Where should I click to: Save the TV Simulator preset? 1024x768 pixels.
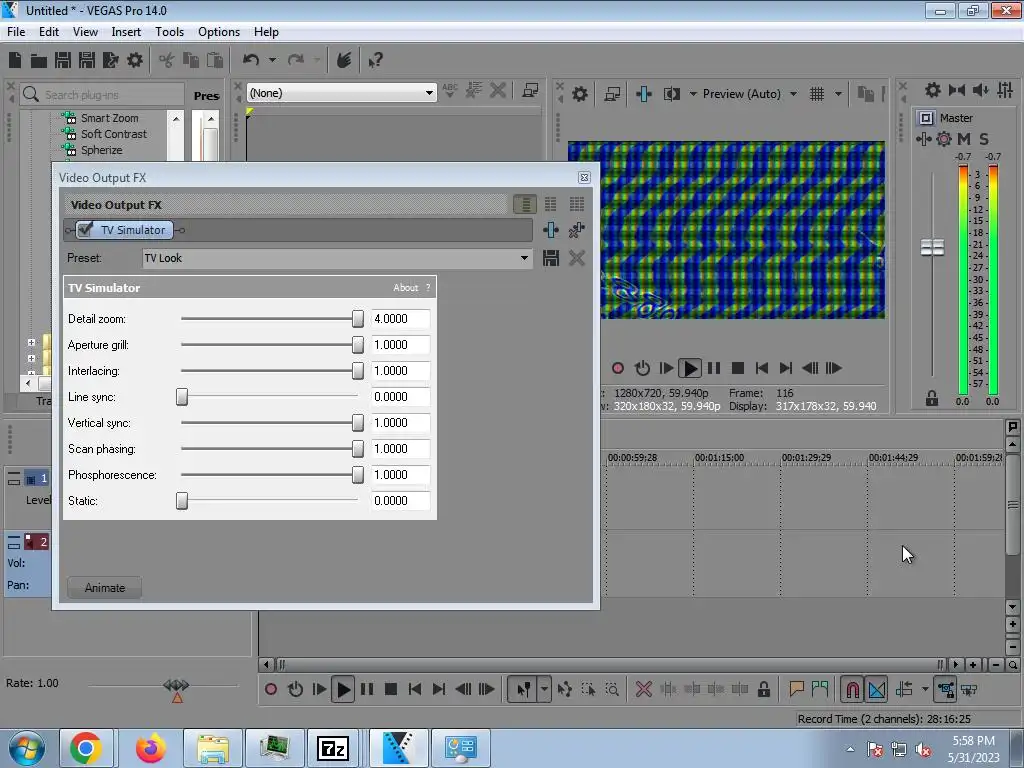click(551, 258)
